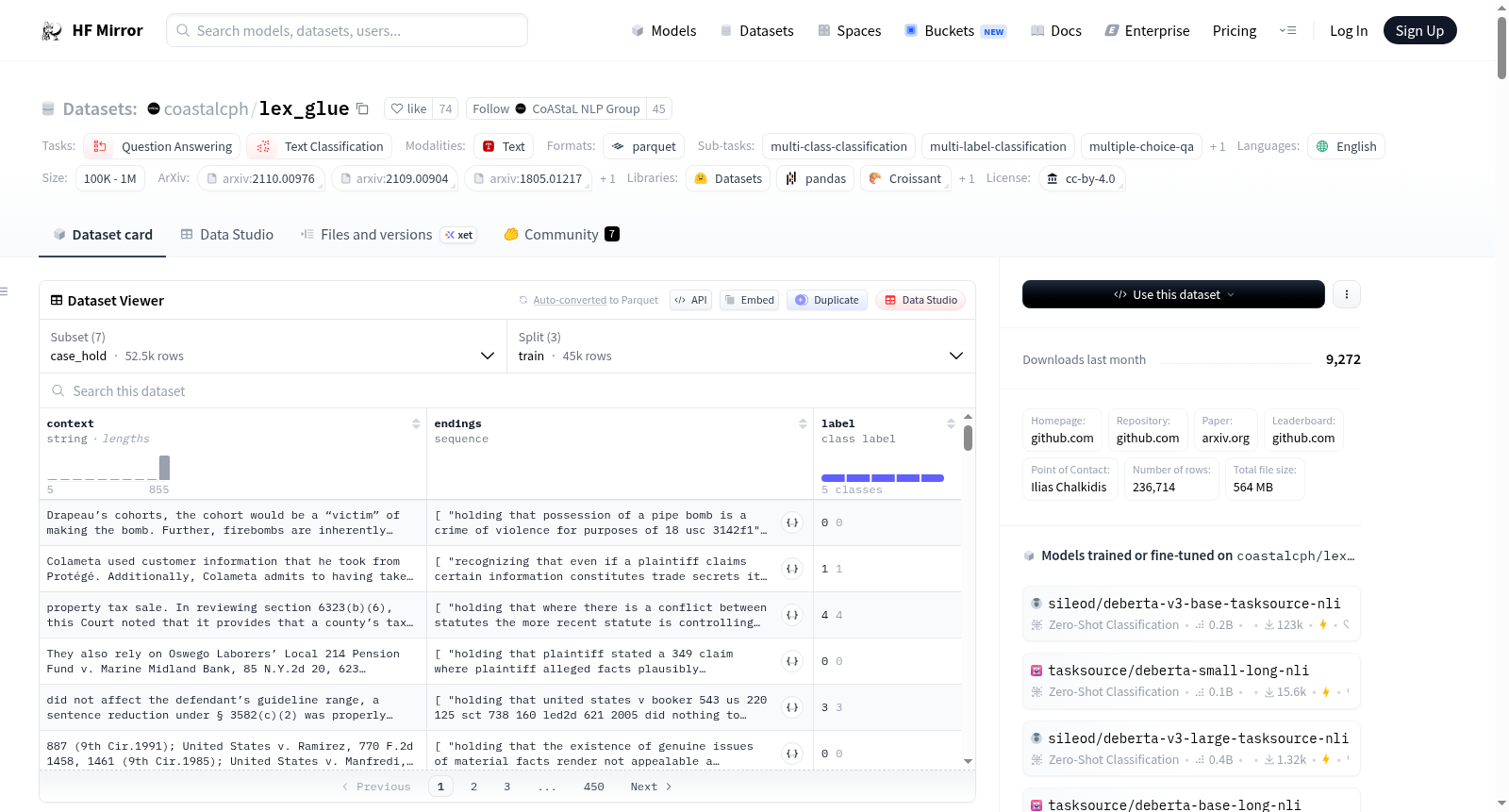Open Buckets in the top navigation
This screenshot has height=812, width=1509.
pyautogui.click(x=955, y=31)
